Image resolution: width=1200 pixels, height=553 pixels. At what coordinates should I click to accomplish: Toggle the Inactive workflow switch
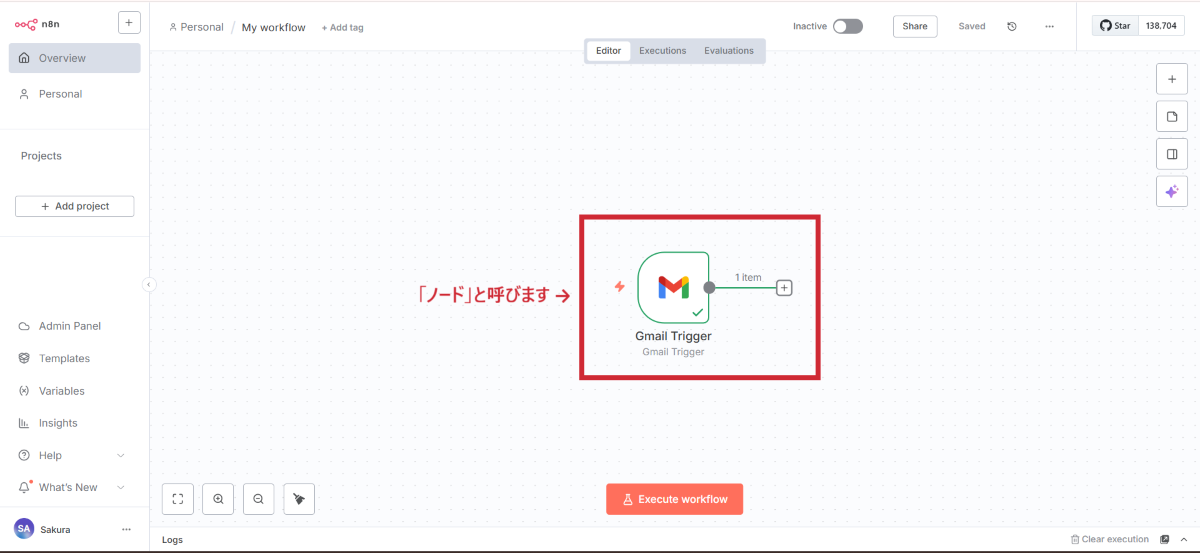tap(847, 27)
